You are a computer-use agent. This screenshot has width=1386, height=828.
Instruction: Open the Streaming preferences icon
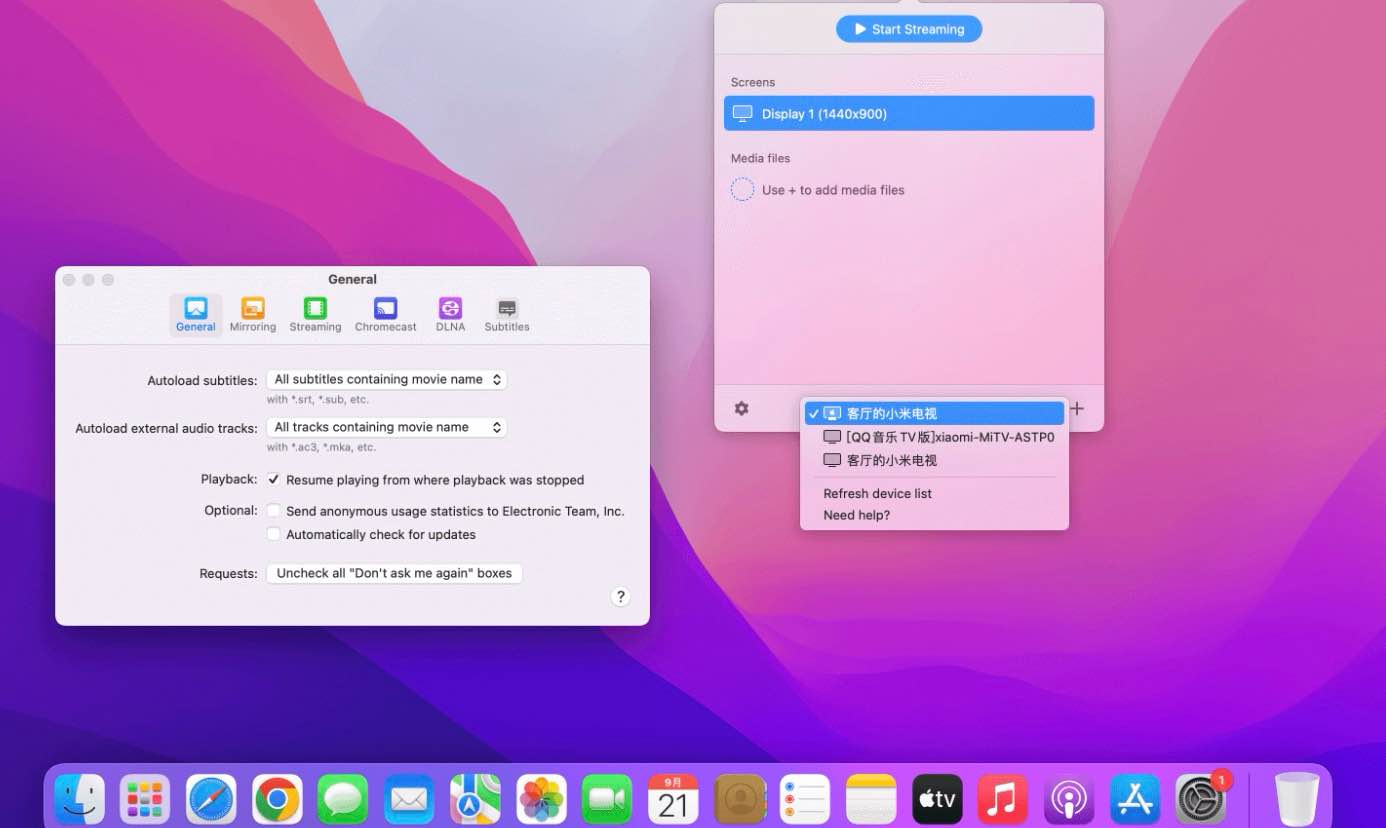(315, 314)
